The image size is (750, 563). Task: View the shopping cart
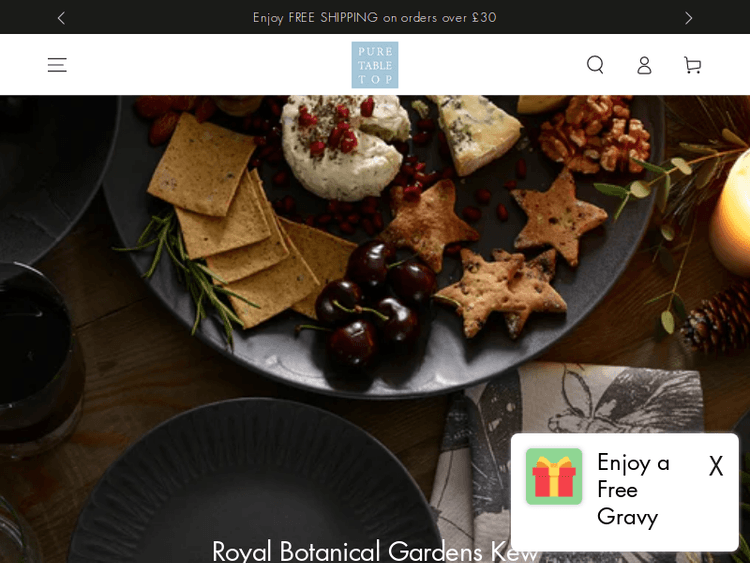click(x=693, y=65)
